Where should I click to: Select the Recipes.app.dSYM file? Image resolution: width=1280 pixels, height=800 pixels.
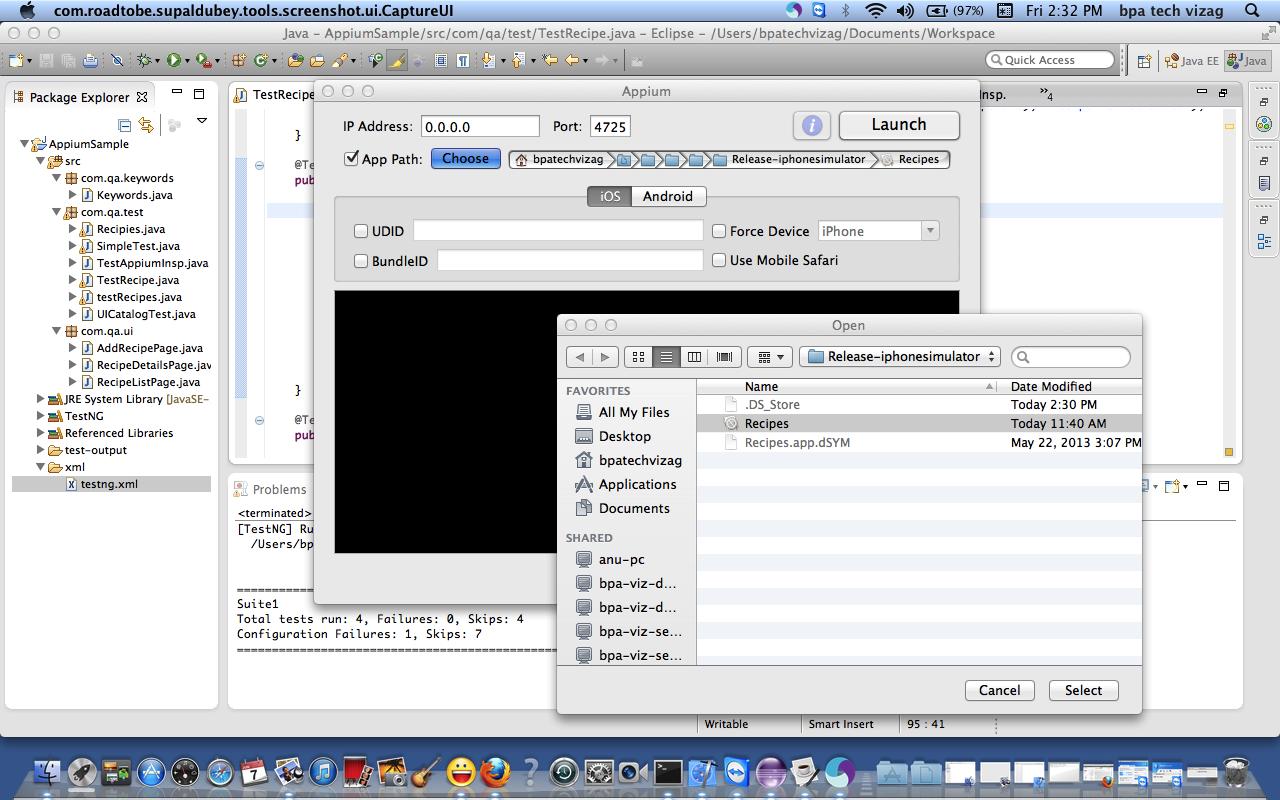pyautogui.click(x=919, y=442)
